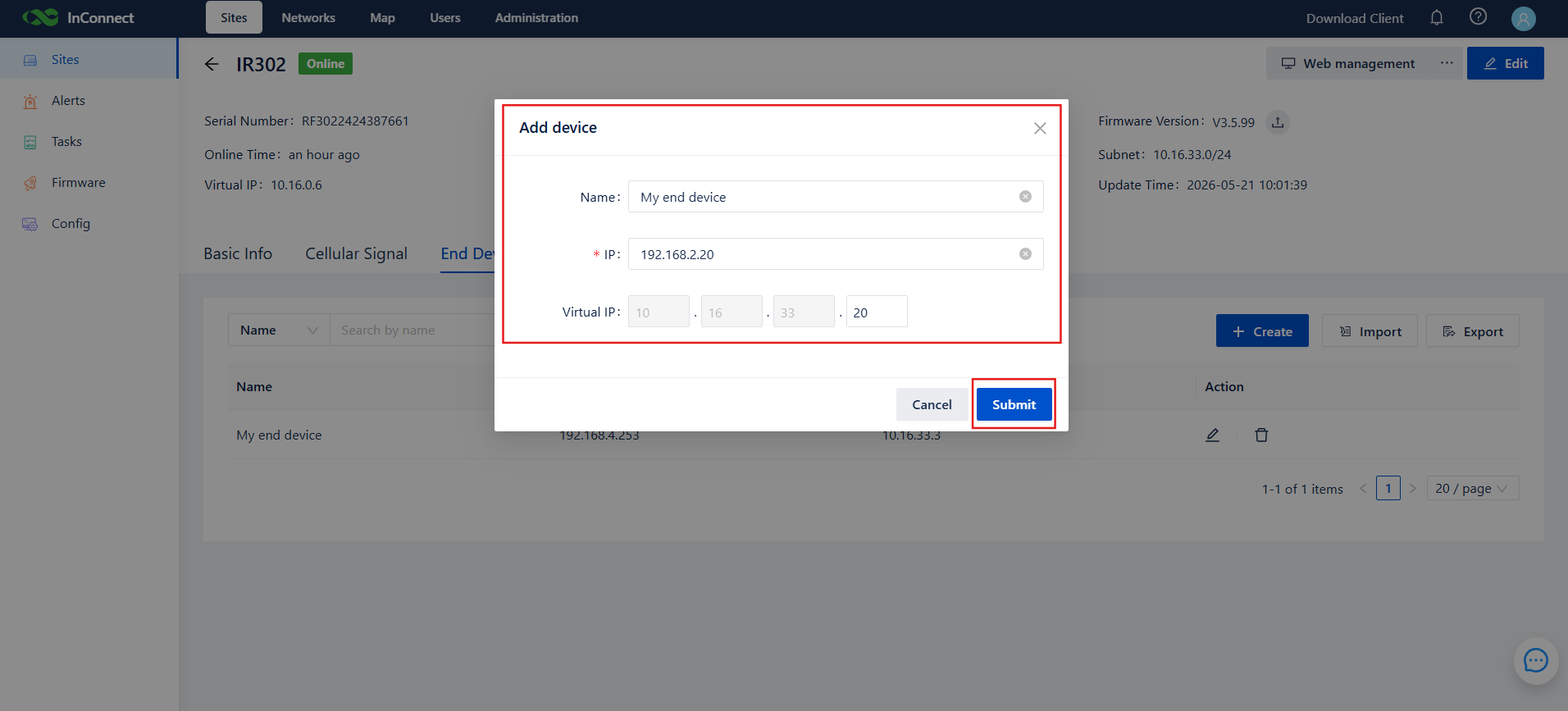This screenshot has height=711, width=1568.
Task: Click the Download Client link
Action: (x=1355, y=18)
